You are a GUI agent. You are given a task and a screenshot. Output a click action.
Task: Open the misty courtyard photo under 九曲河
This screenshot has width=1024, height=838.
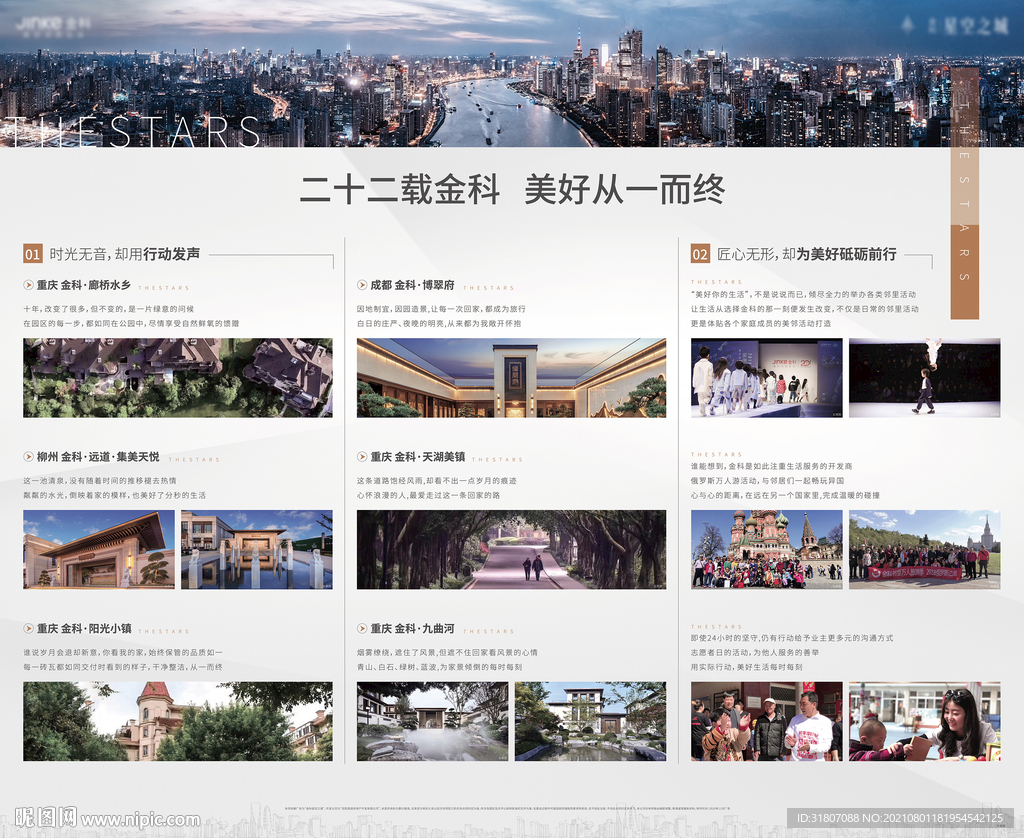pos(432,721)
